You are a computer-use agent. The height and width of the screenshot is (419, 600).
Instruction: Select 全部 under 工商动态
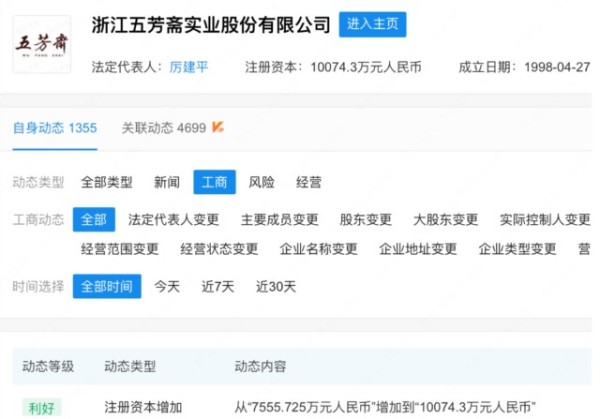point(94,220)
